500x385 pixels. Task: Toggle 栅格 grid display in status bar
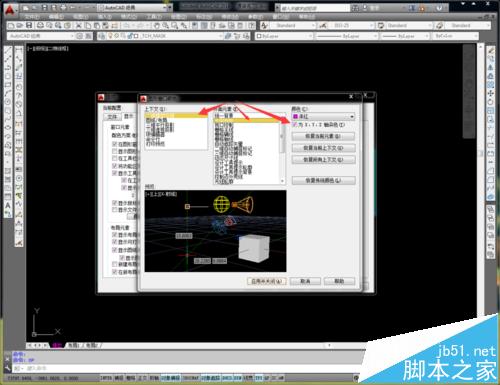coord(131,378)
